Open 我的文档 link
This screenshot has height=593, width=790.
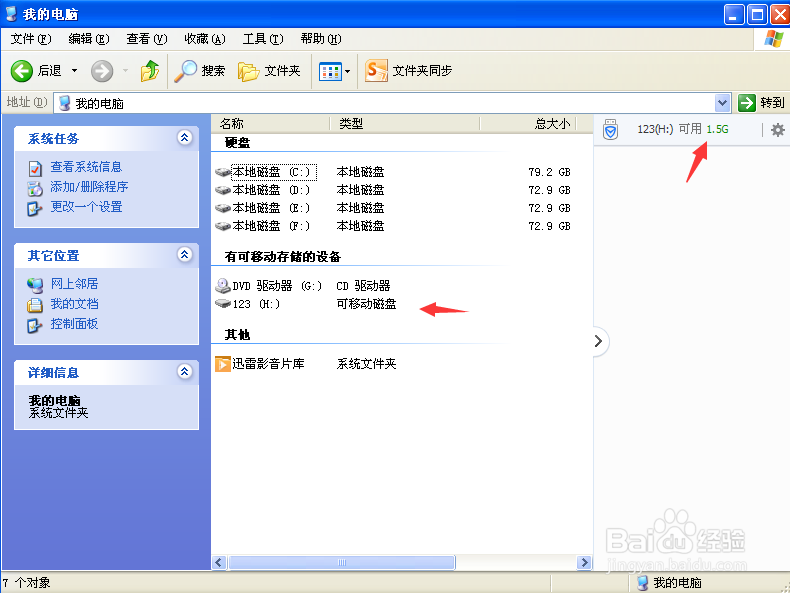tap(74, 304)
